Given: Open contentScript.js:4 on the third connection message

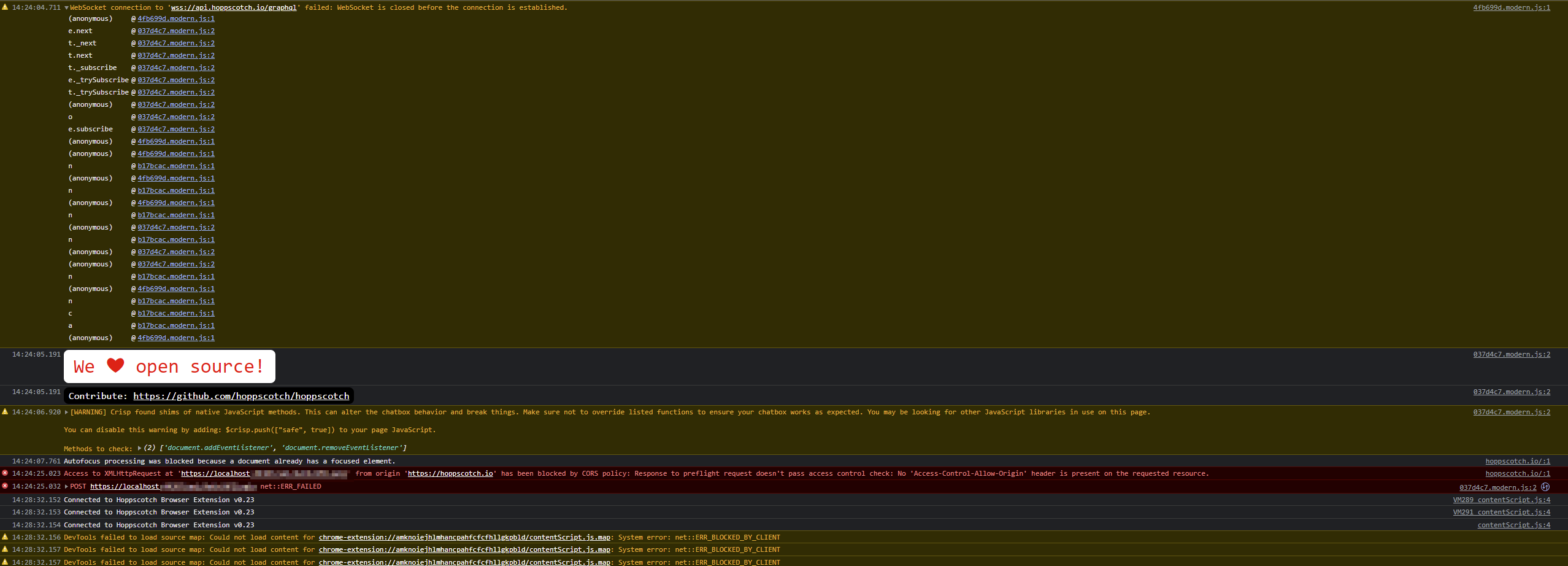Looking at the screenshot, I should coord(1516,525).
